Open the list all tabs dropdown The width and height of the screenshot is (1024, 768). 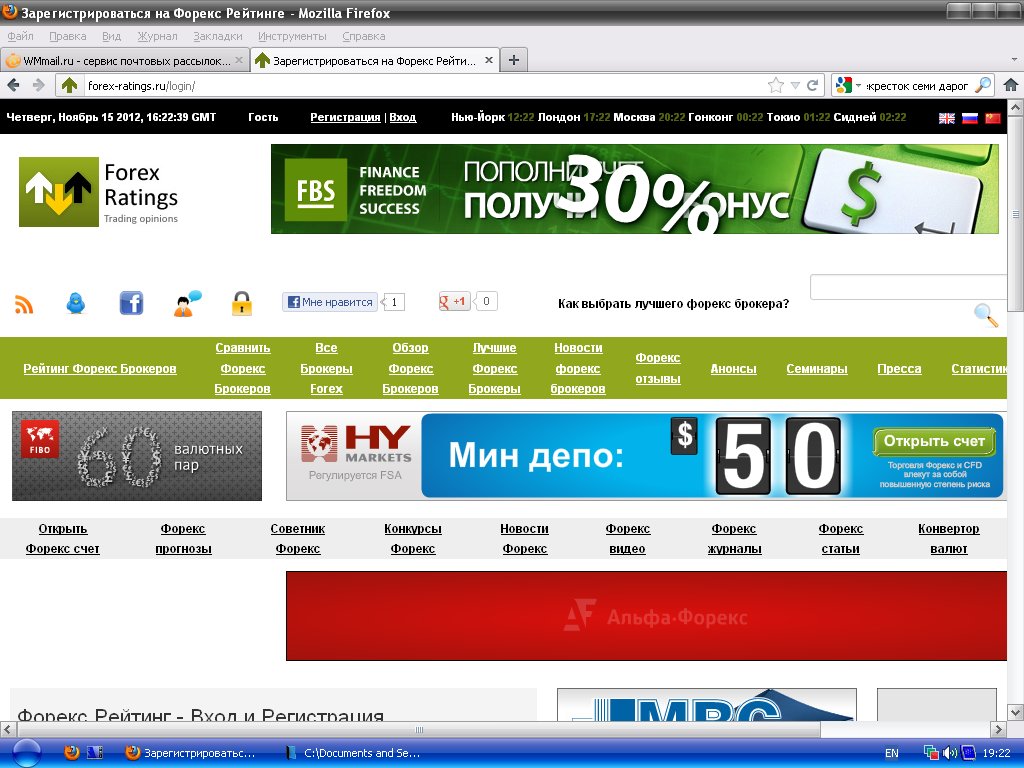1014,60
